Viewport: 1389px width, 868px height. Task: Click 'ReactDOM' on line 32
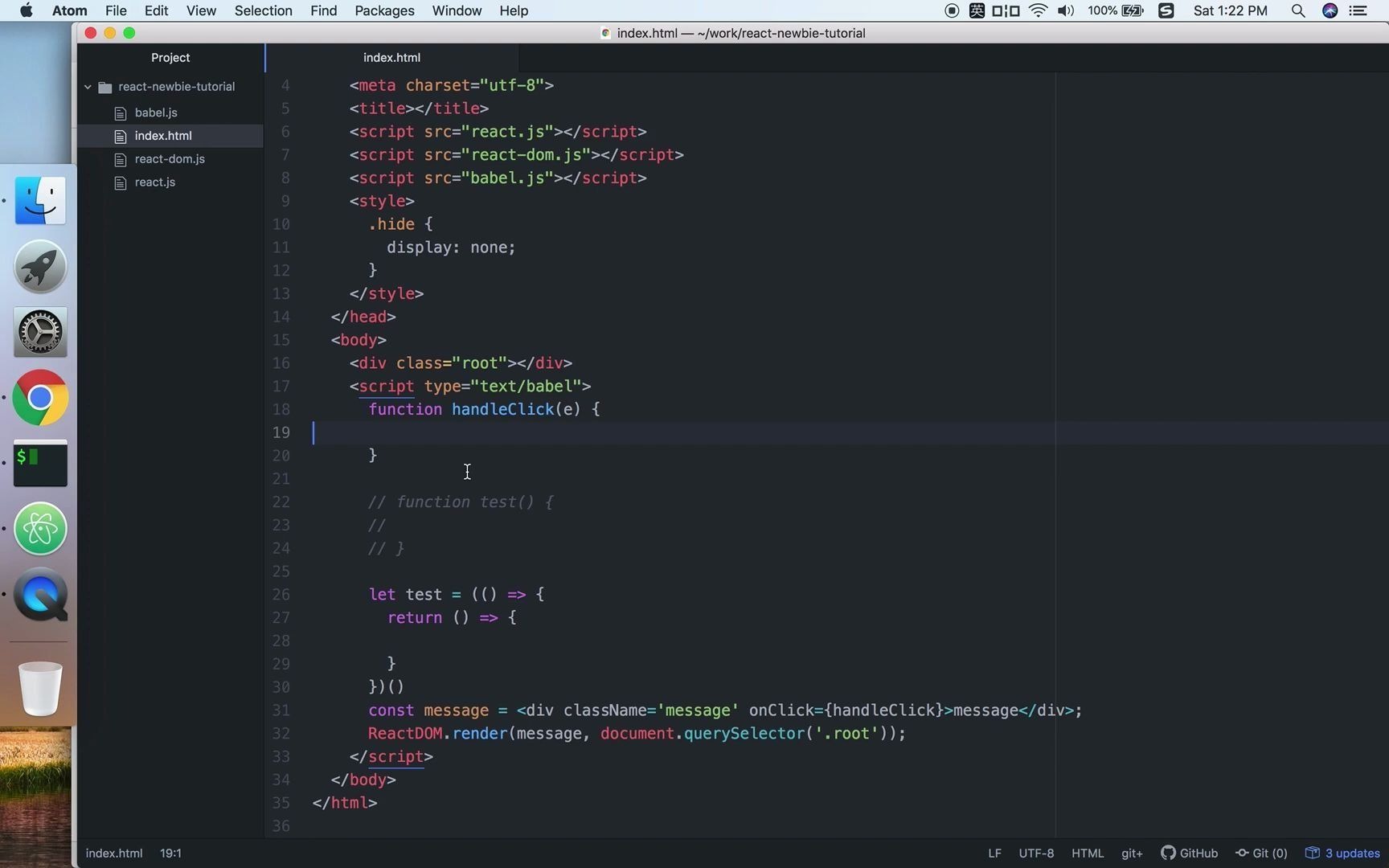click(x=405, y=734)
